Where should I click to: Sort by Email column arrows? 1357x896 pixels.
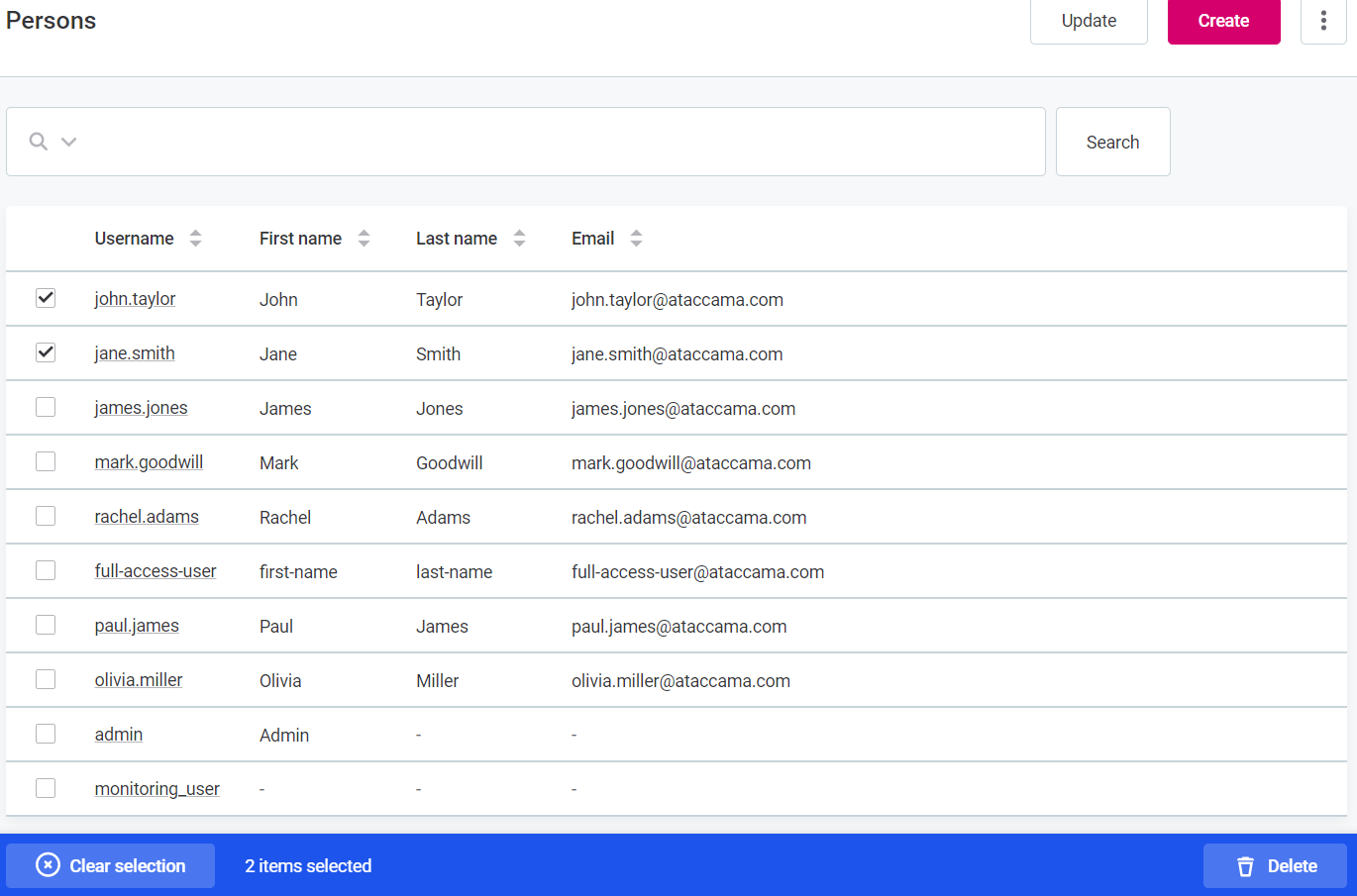636,239
